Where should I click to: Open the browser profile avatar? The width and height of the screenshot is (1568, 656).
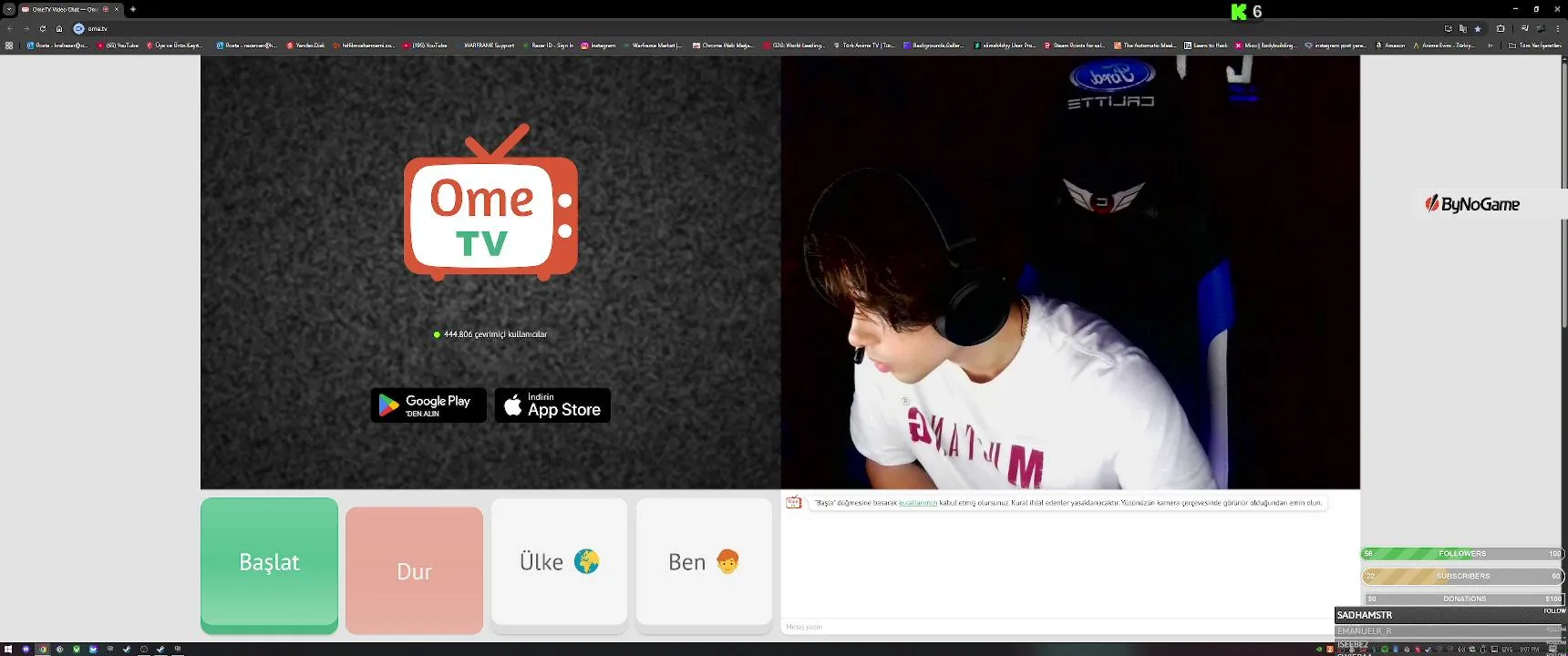click(x=1541, y=28)
